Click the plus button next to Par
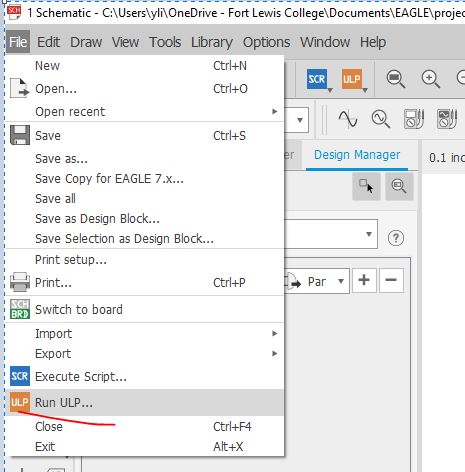Viewport: 465px width, 472px height. tap(364, 280)
